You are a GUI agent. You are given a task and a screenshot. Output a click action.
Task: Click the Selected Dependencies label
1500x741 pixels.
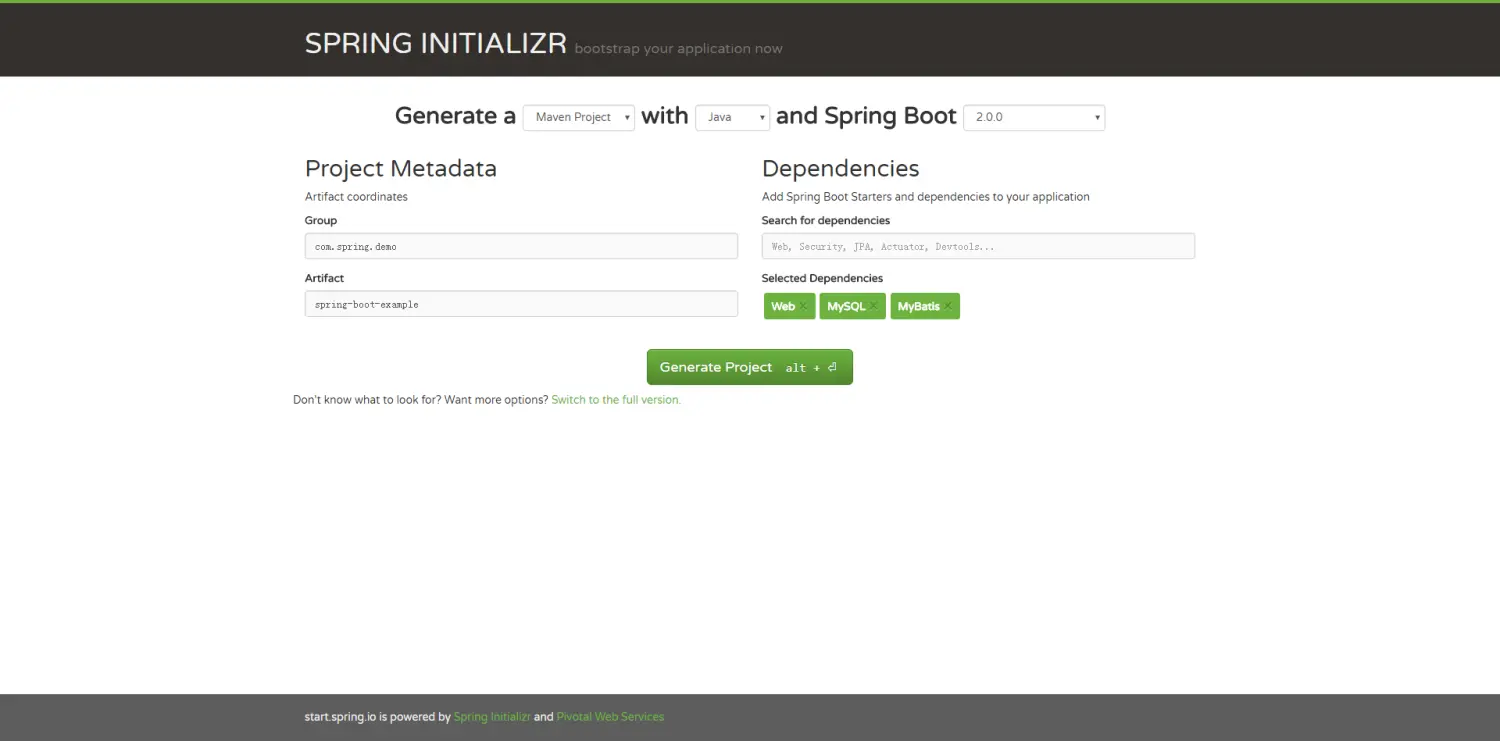(822, 278)
